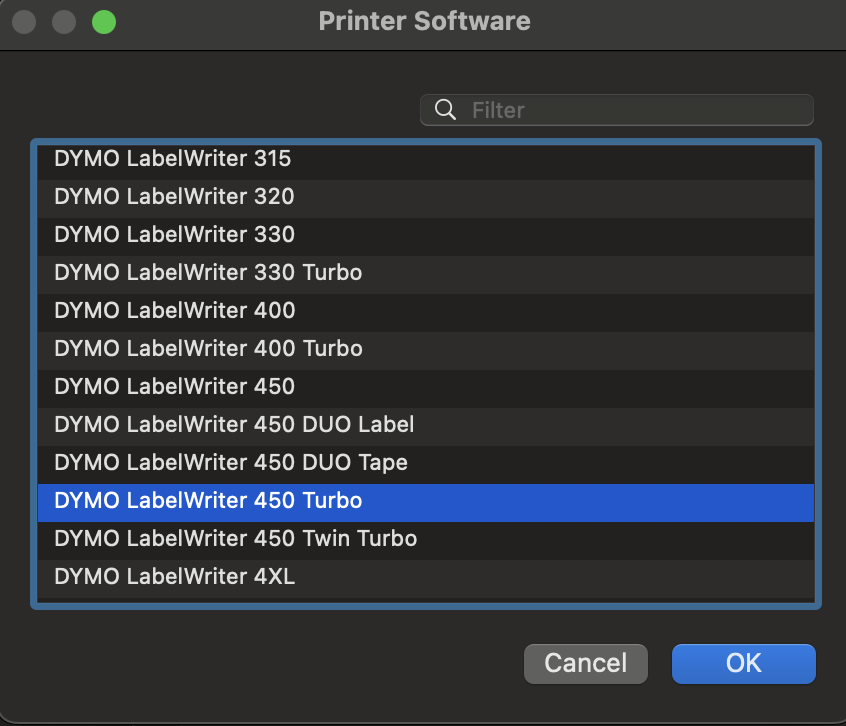Click the red close button on the window
The height and width of the screenshot is (726, 846).
(23, 20)
